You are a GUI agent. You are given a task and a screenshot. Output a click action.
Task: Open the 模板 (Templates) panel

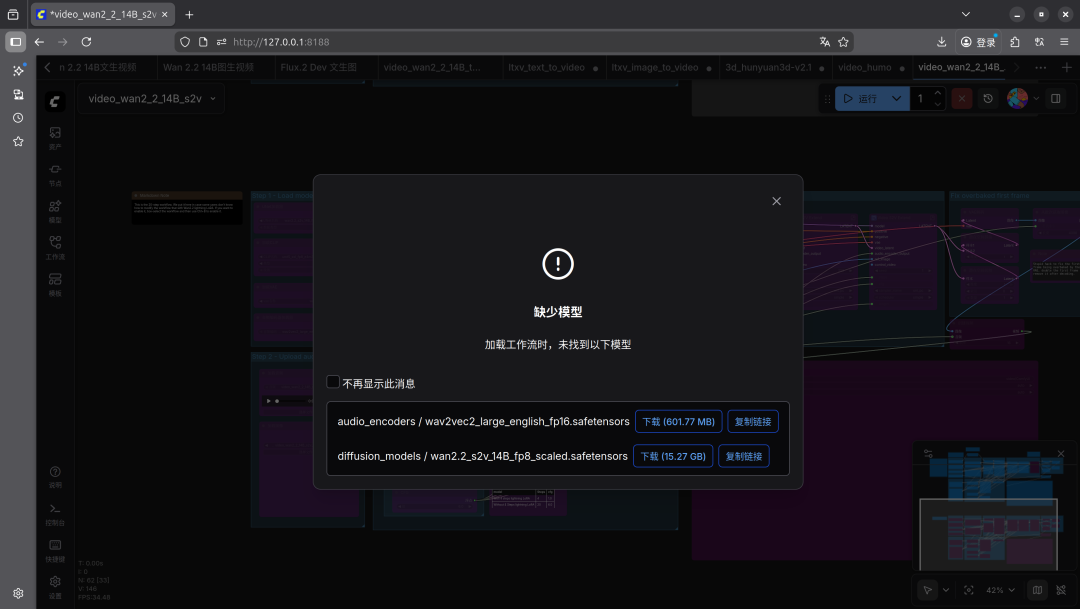coord(55,280)
